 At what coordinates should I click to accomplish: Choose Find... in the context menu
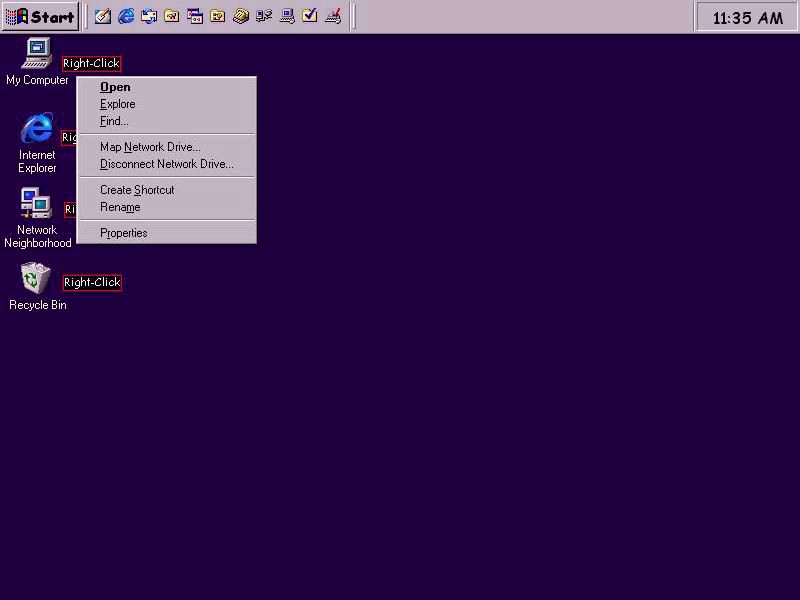tap(166, 121)
